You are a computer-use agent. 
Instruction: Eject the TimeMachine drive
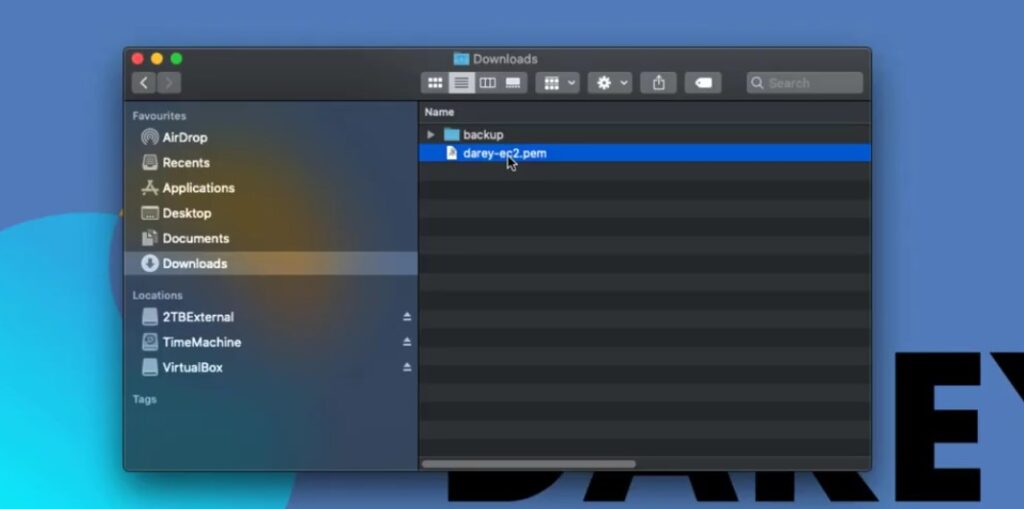(407, 342)
